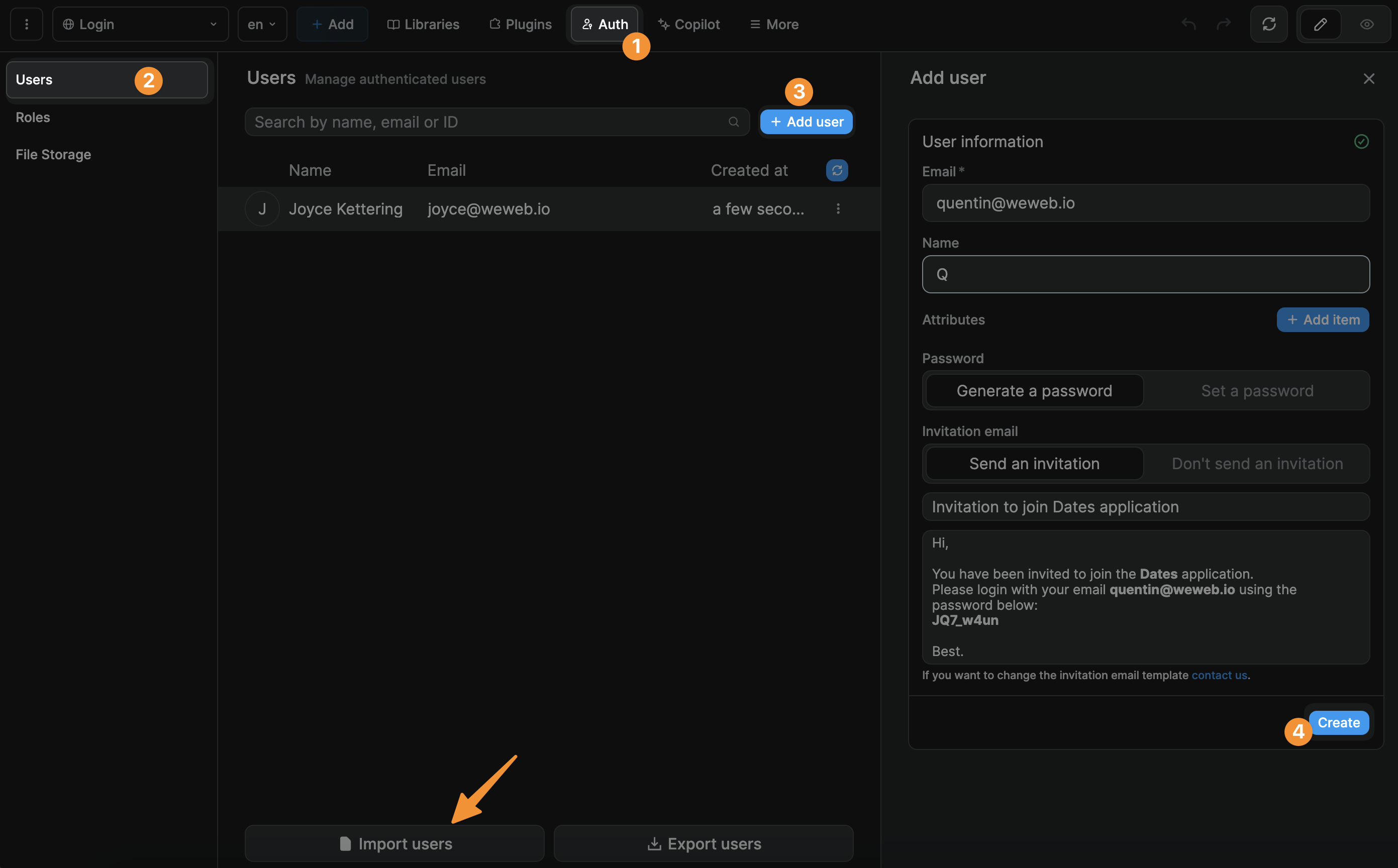Image resolution: width=1398 pixels, height=868 pixels.
Task: Follow the contact us link
Action: click(1219, 675)
